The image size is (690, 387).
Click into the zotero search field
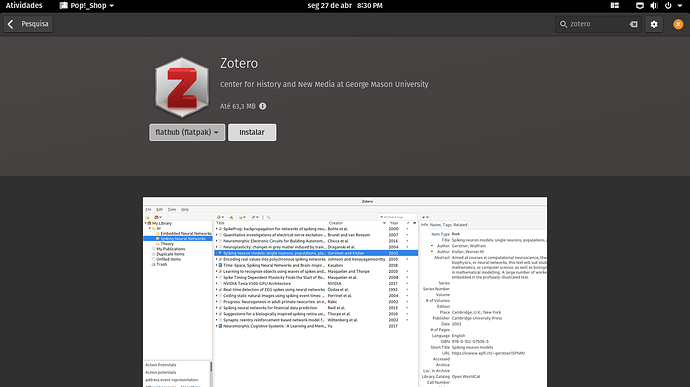(x=598, y=24)
